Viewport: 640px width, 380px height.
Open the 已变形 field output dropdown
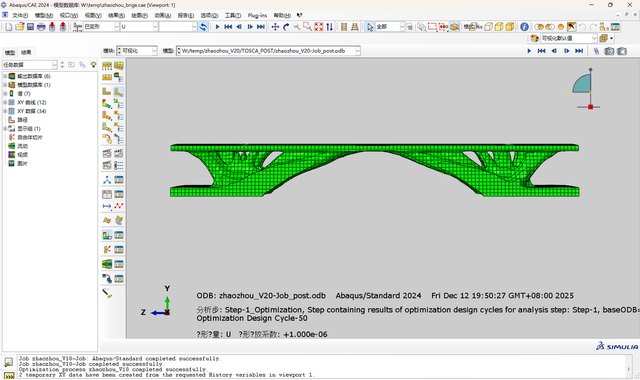pos(101,27)
